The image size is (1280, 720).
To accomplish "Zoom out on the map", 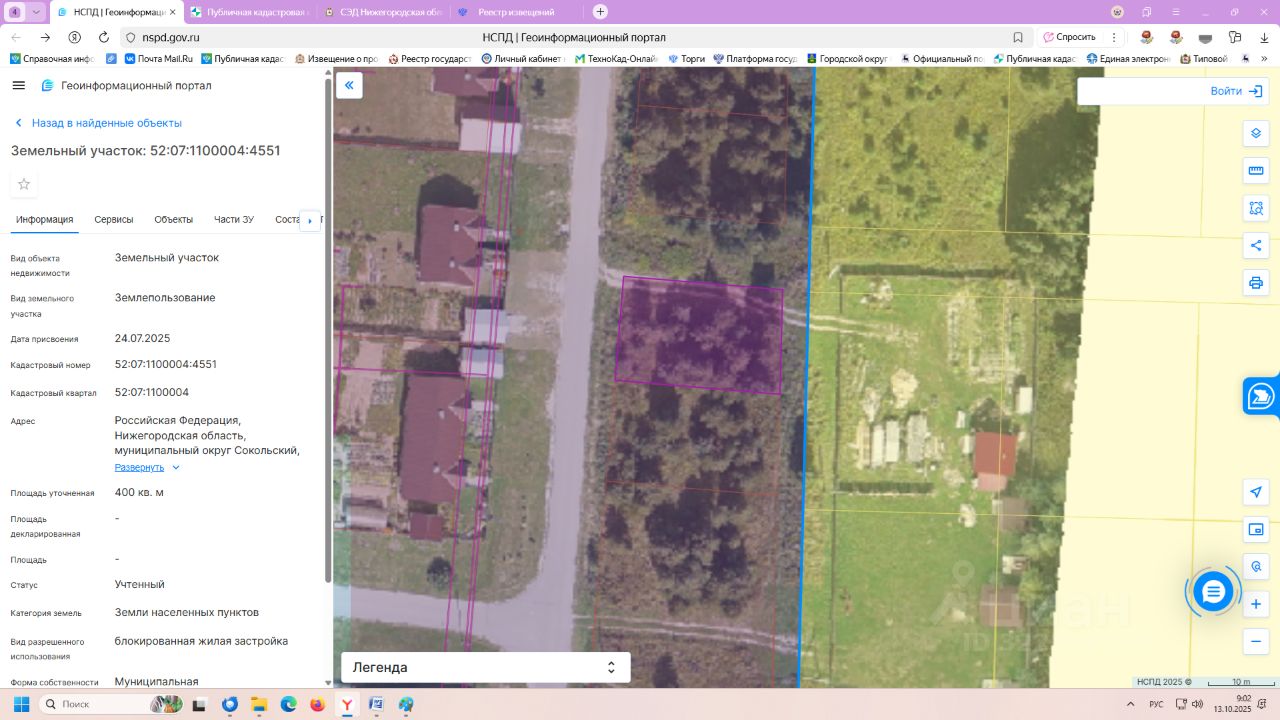I will point(1256,641).
